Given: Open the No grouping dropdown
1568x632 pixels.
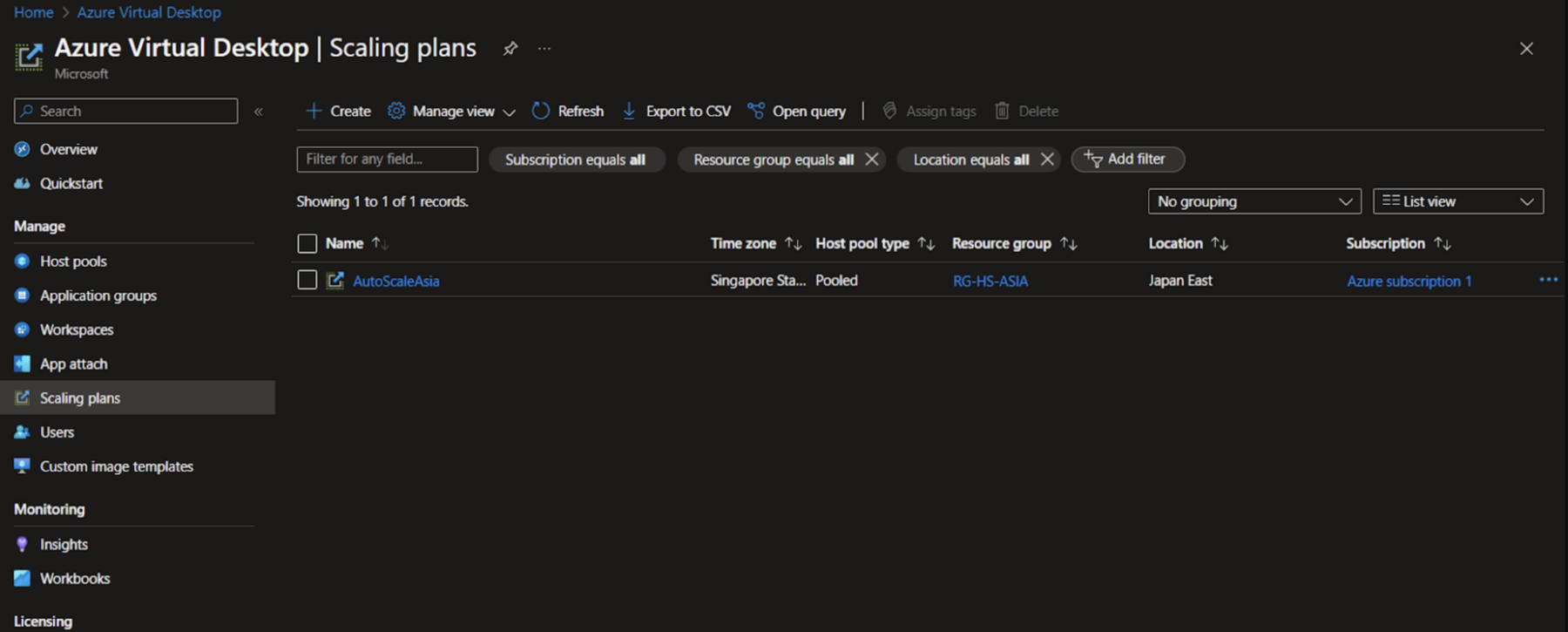Looking at the screenshot, I should click(x=1254, y=201).
